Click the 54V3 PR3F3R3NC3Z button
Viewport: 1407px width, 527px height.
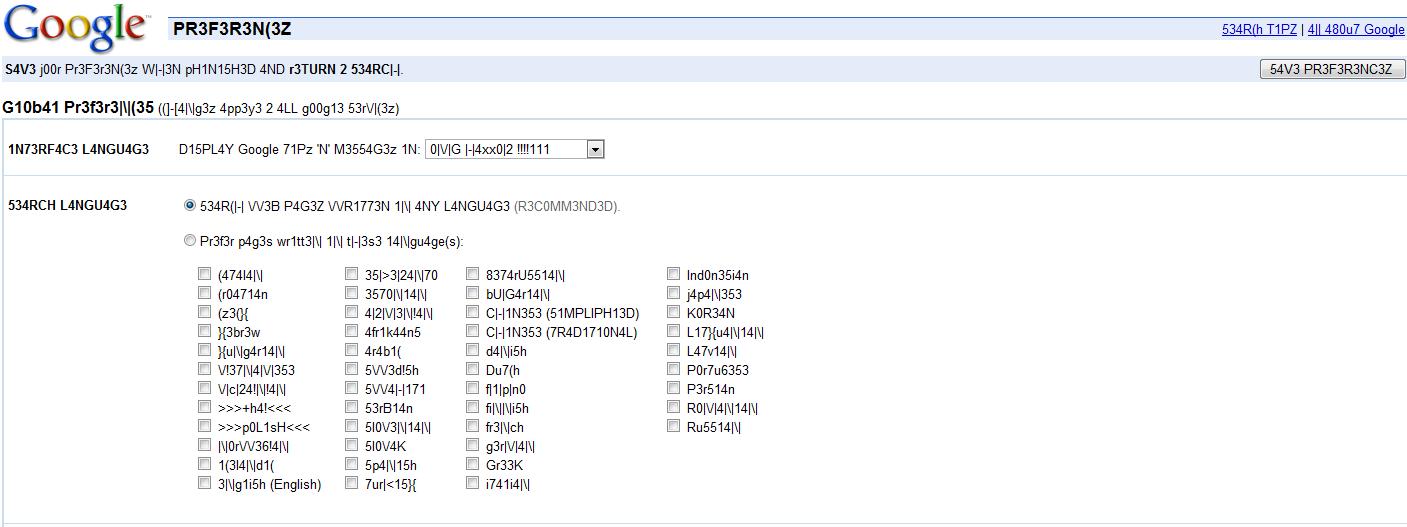click(x=1333, y=69)
